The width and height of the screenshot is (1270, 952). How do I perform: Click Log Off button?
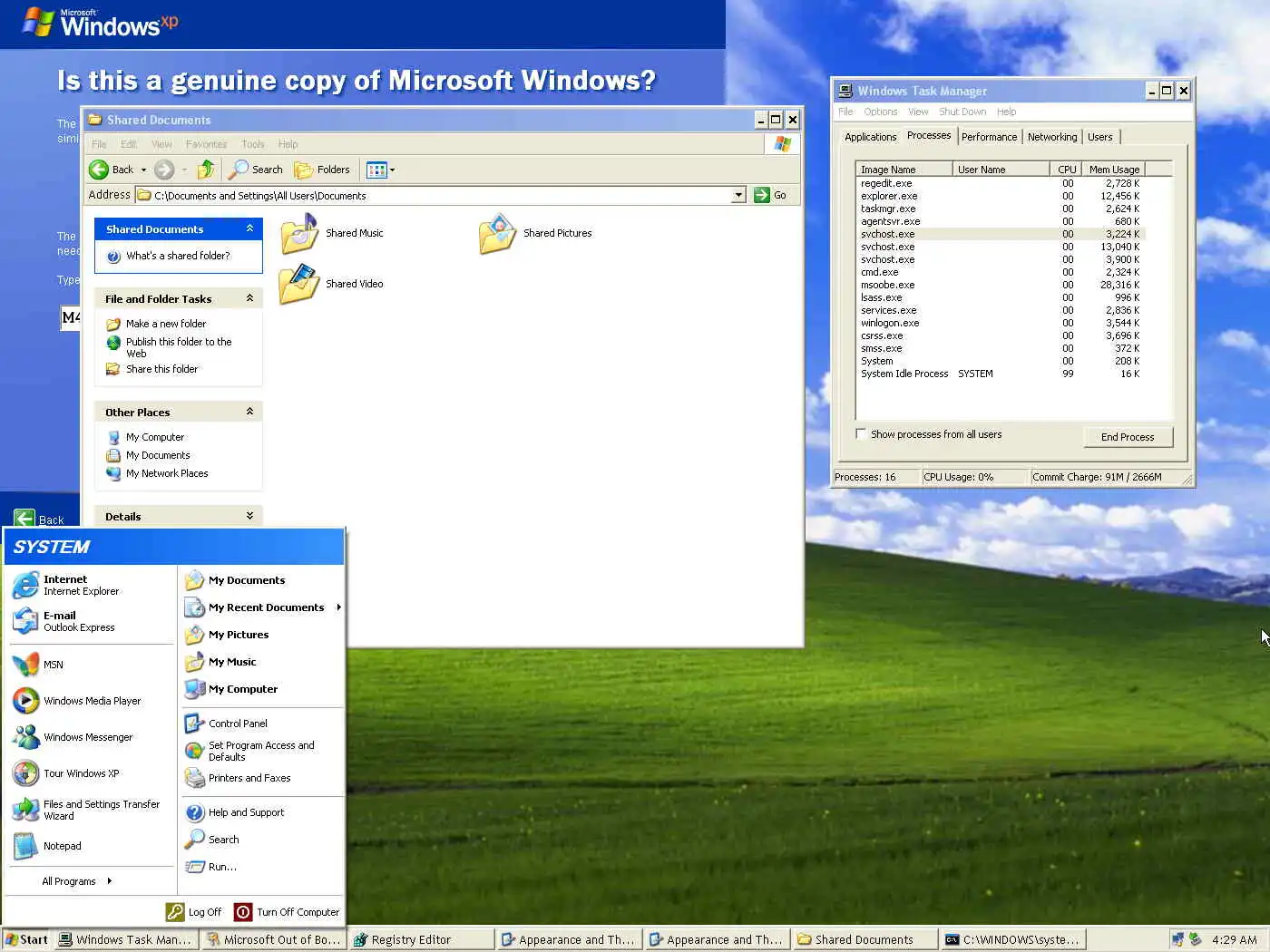point(194,912)
